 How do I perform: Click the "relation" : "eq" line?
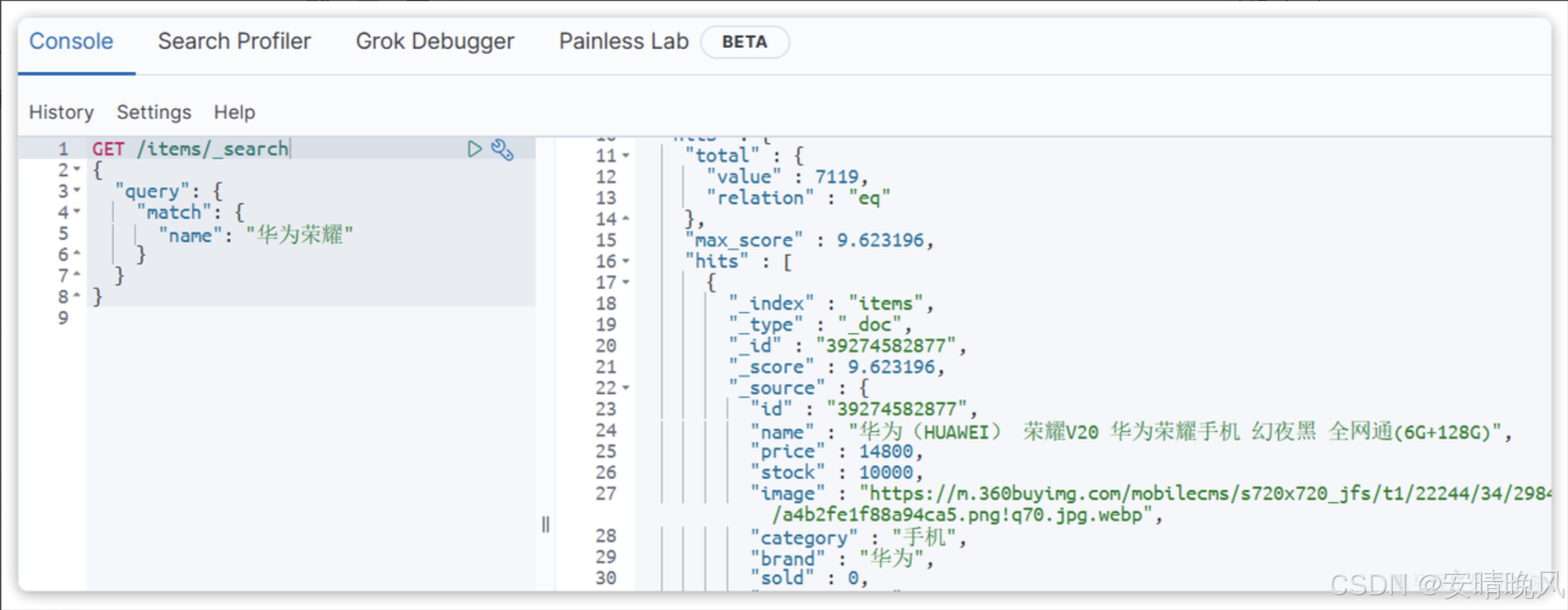tap(798, 198)
